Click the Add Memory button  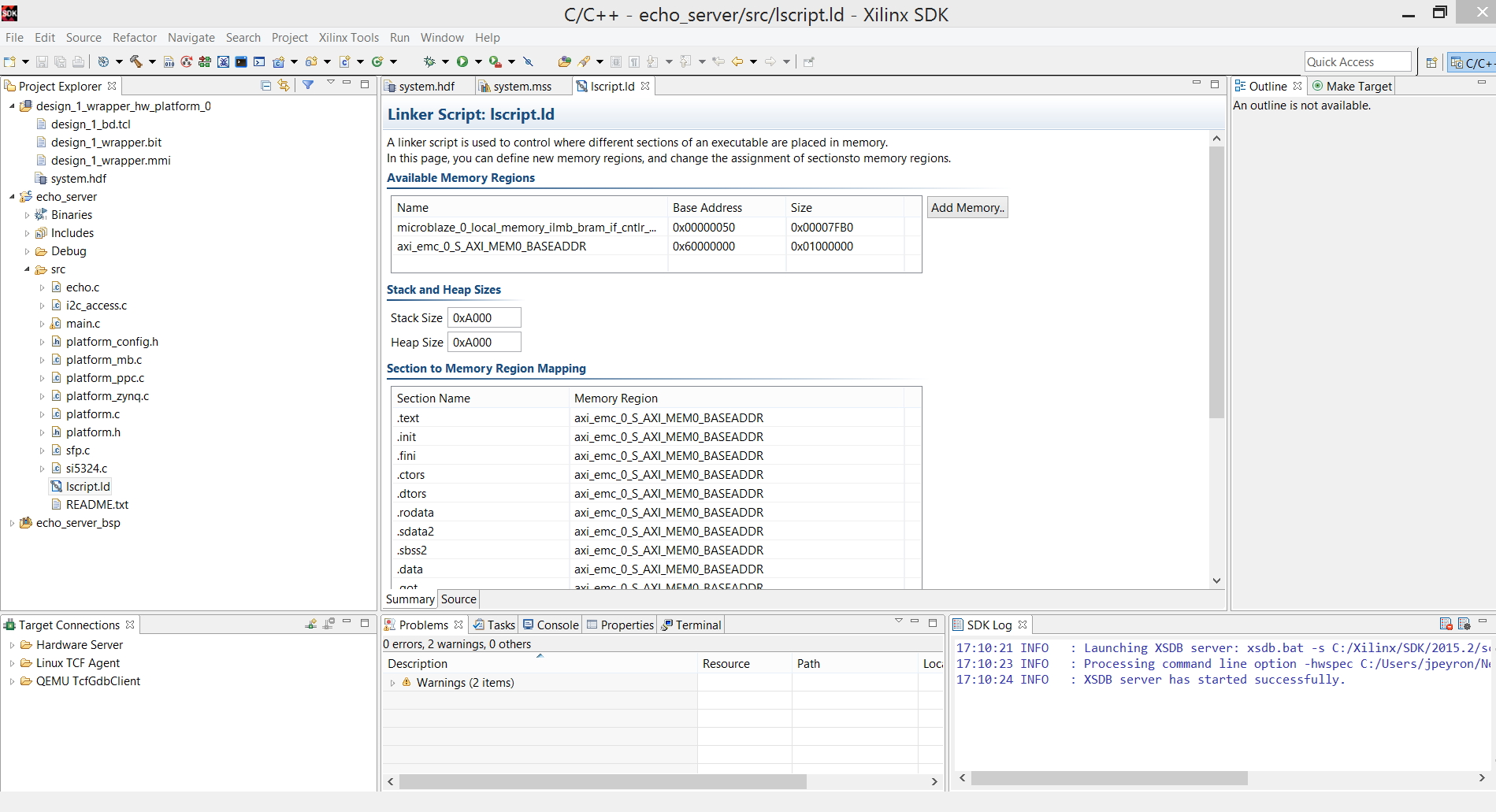[967, 208]
